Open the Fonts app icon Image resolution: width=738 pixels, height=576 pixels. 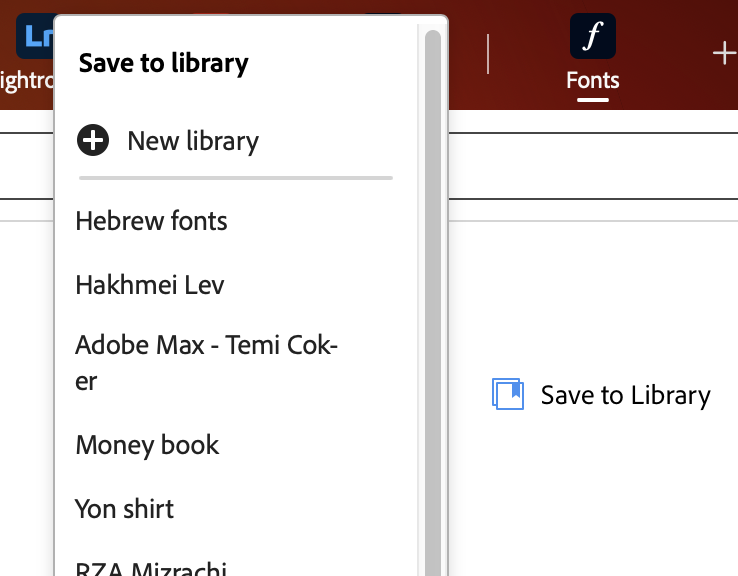tap(593, 36)
